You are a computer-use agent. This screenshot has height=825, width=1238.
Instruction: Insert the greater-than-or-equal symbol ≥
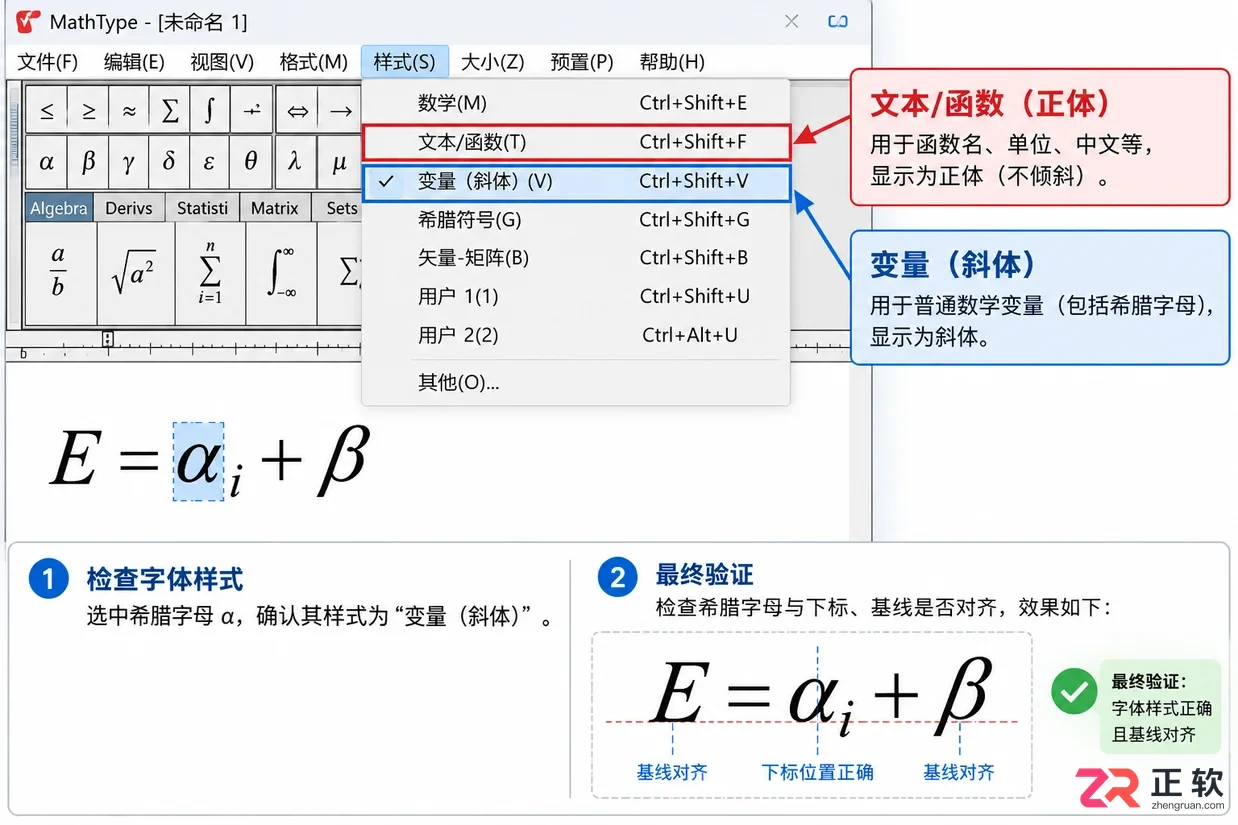[x=88, y=110]
